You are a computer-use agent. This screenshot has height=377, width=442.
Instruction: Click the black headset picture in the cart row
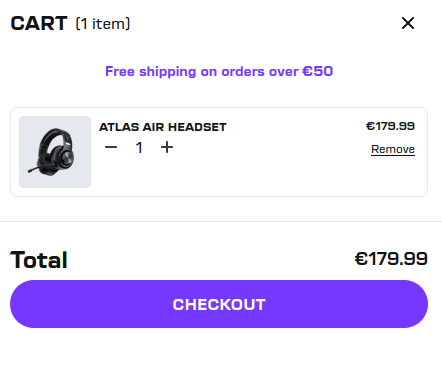click(53, 152)
